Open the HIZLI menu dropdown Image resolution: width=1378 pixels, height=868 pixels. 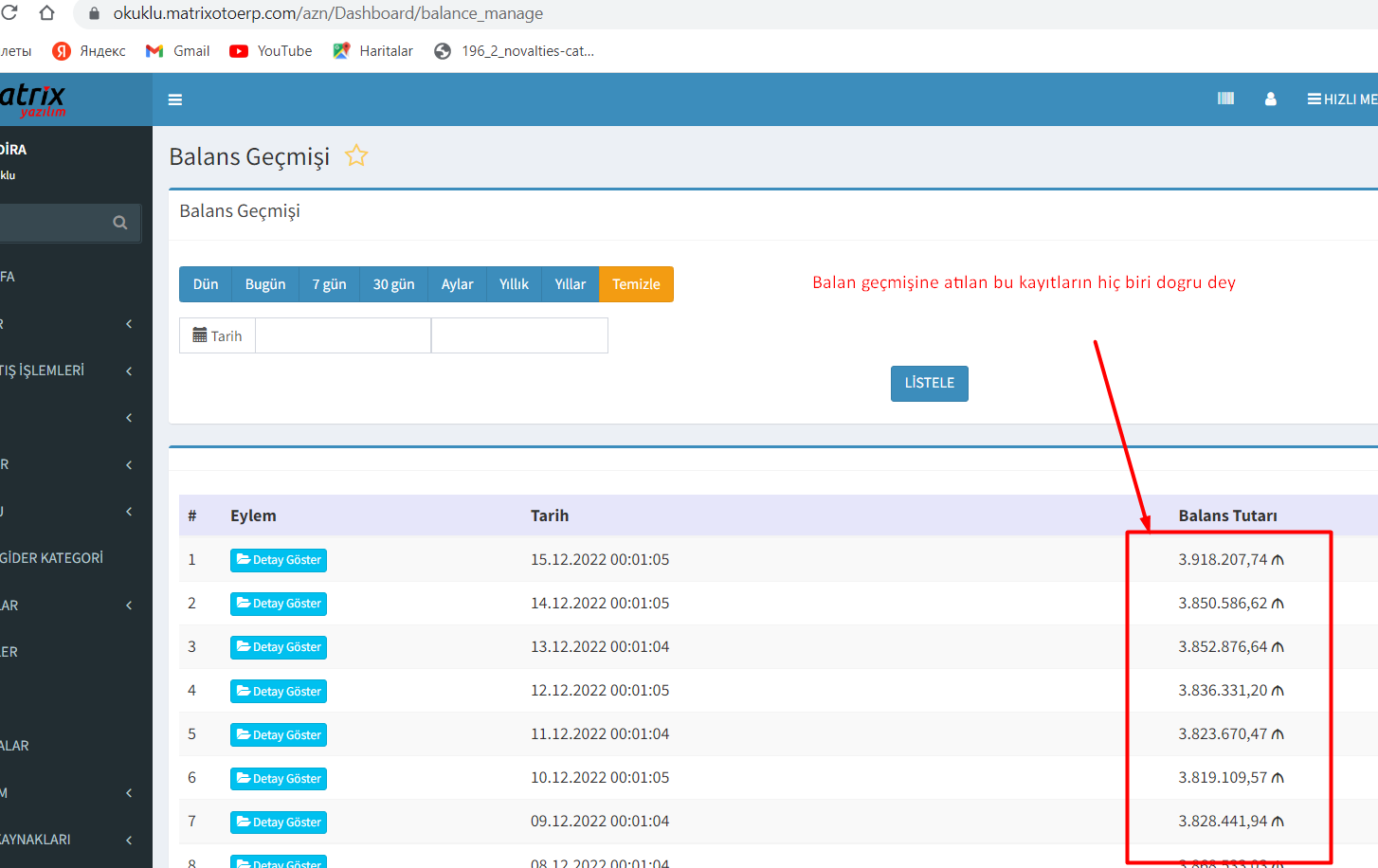pyautogui.click(x=1342, y=99)
